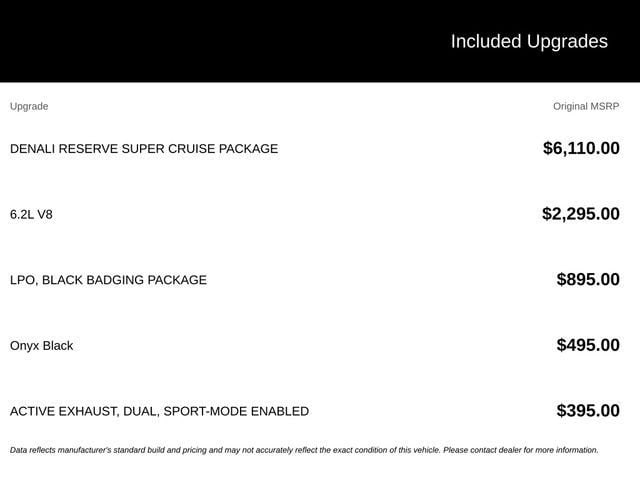This screenshot has width=640, height=480.
Task: Click the $895.00 price value
Action: click(x=588, y=280)
